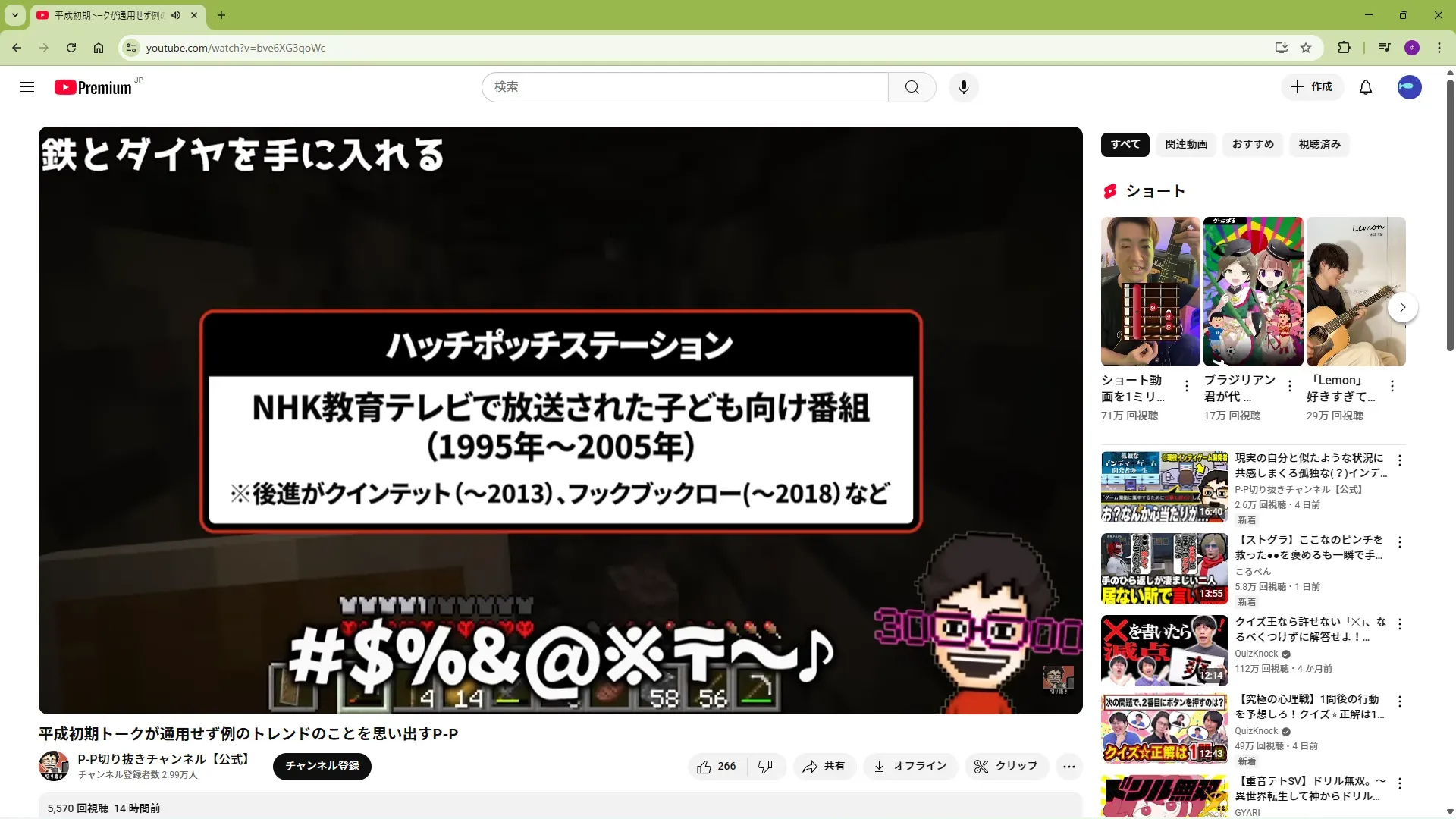Select the 視聴済み filter chip
The image size is (1456, 819).
click(1319, 144)
